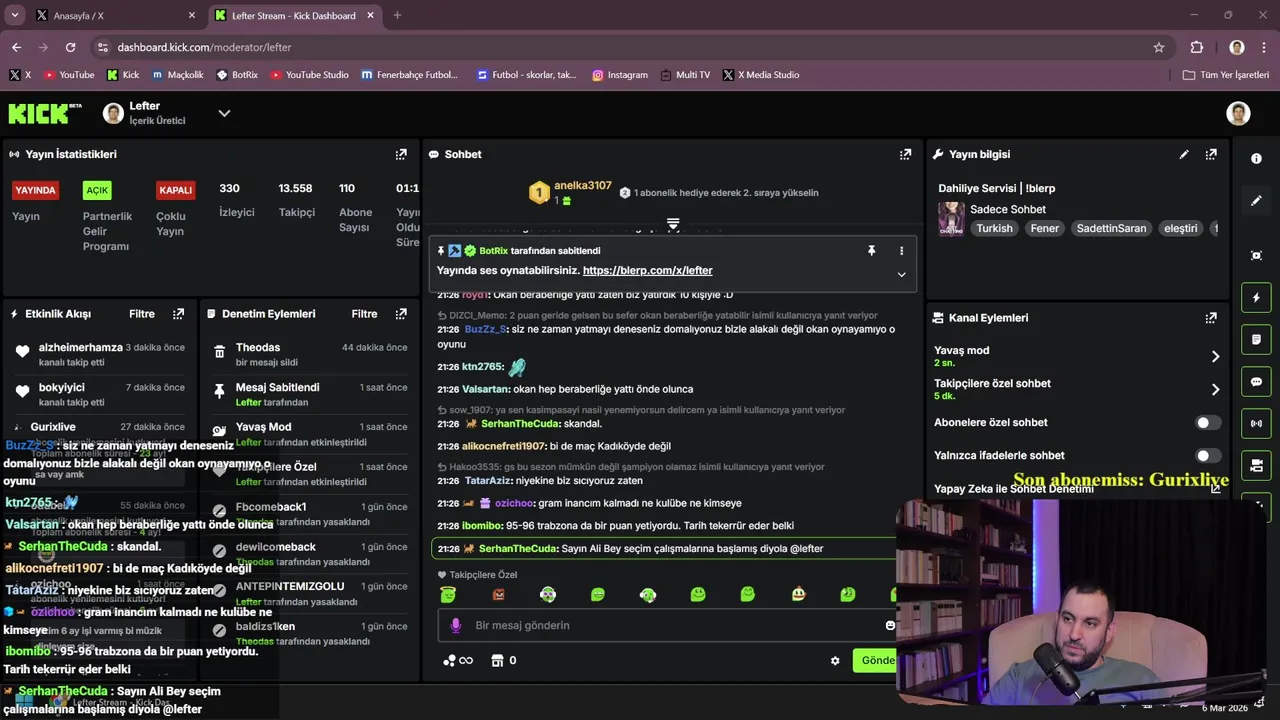
Task: Unpin the BotRix pinned message
Action: click(x=871, y=251)
